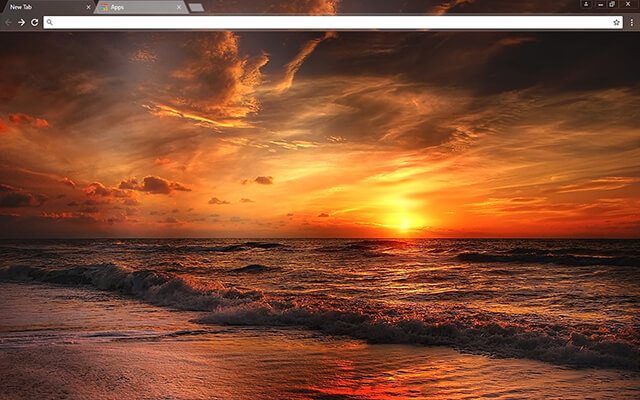Open the Chrome three-dot menu
640x400 pixels.
(630, 21)
